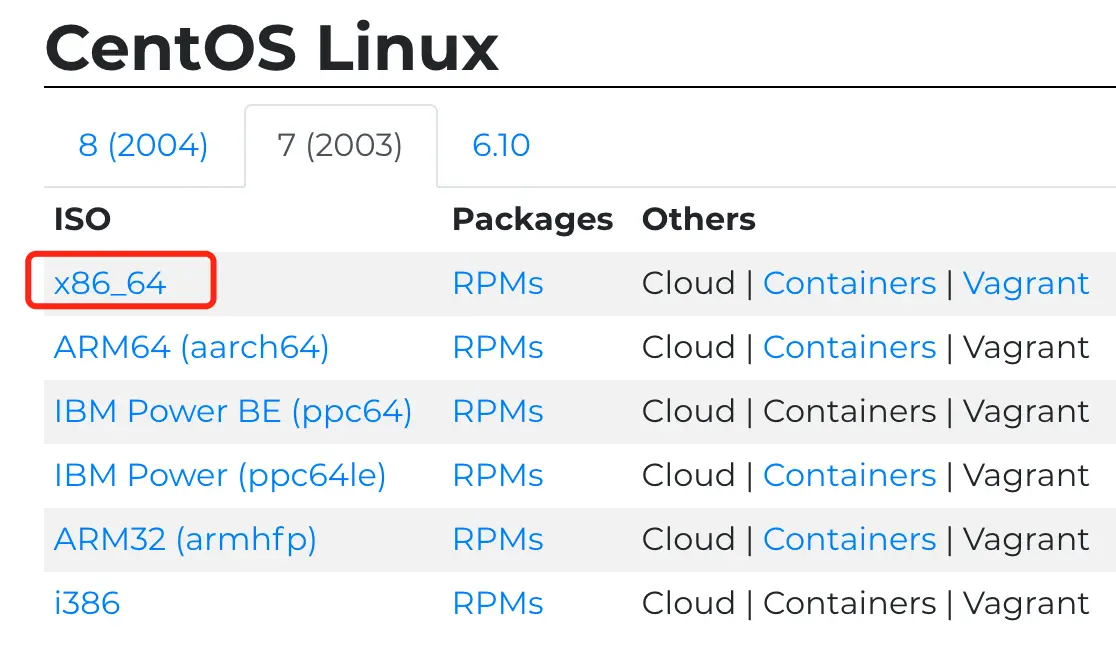Click Containers link in ppc64le row
This screenshot has width=1116, height=654.
point(849,476)
